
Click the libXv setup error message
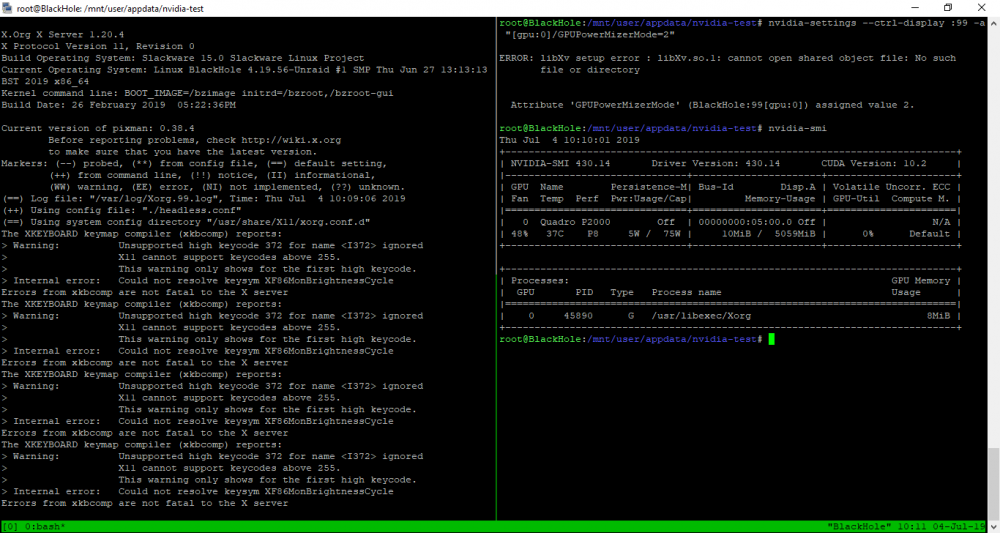(x=727, y=64)
